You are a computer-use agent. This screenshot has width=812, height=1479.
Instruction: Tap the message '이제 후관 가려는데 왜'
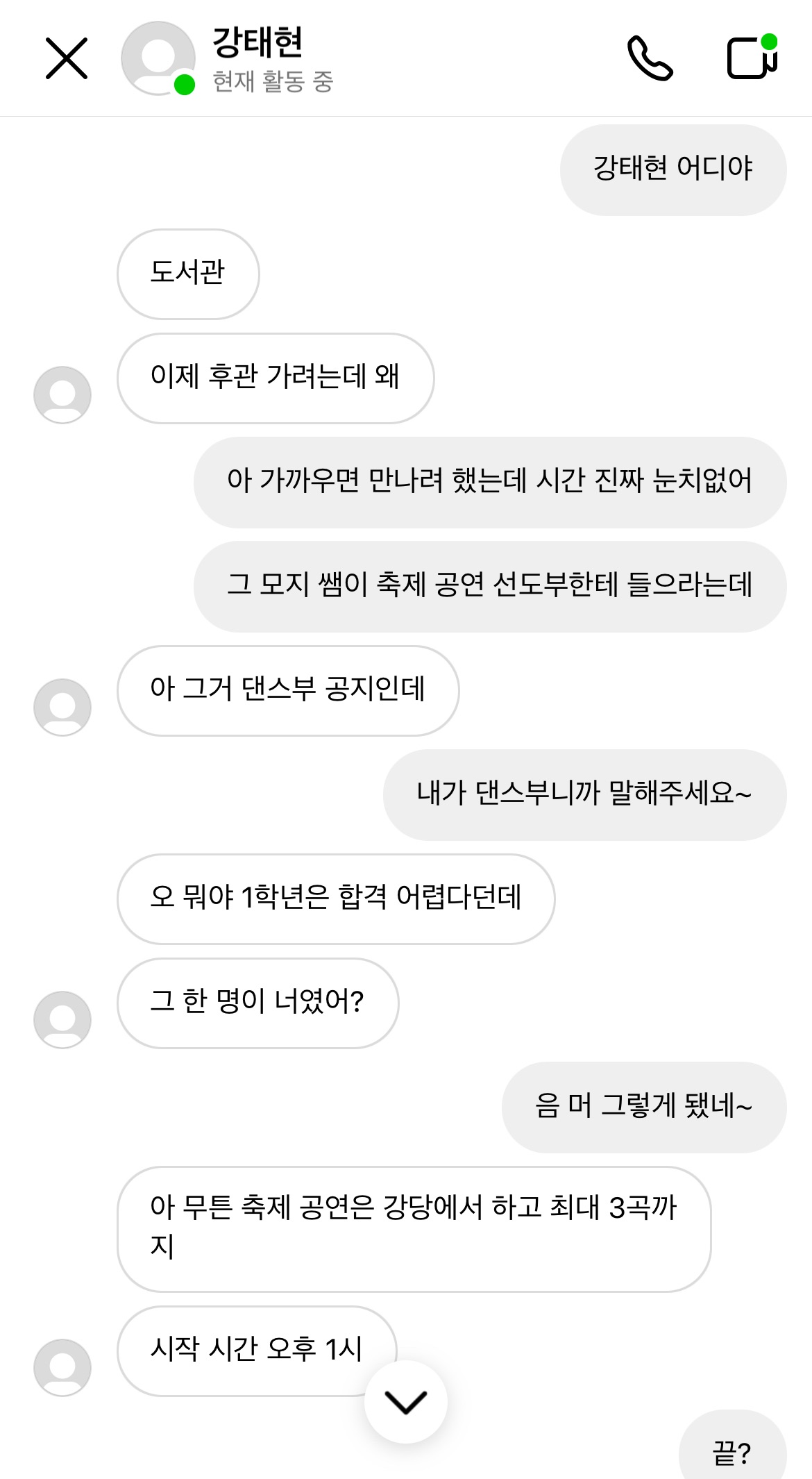click(275, 378)
